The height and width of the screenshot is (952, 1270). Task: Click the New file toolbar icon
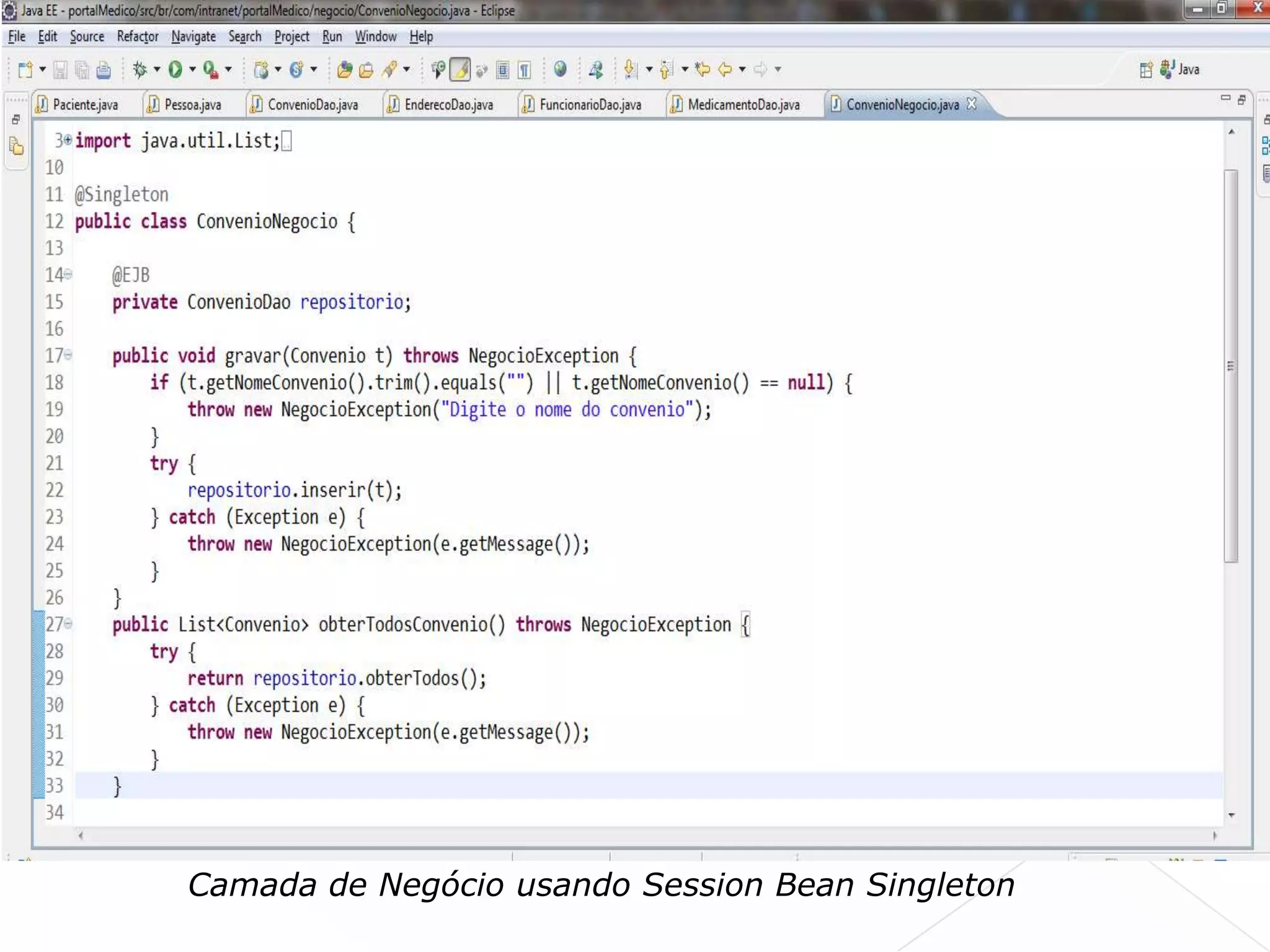(x=25, y=69)
